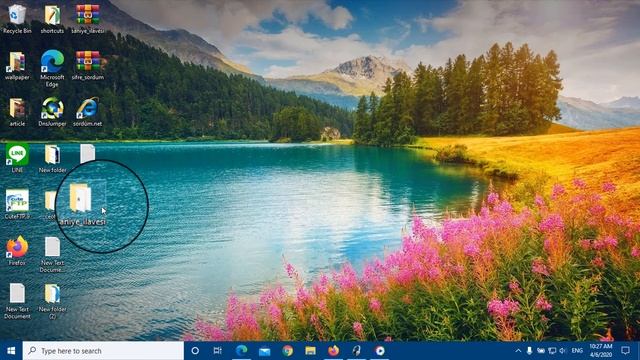Launch the DnsJumper desktop shortcut
The image size is (640, 360).
pyautogui.click(x=52, y=112)
